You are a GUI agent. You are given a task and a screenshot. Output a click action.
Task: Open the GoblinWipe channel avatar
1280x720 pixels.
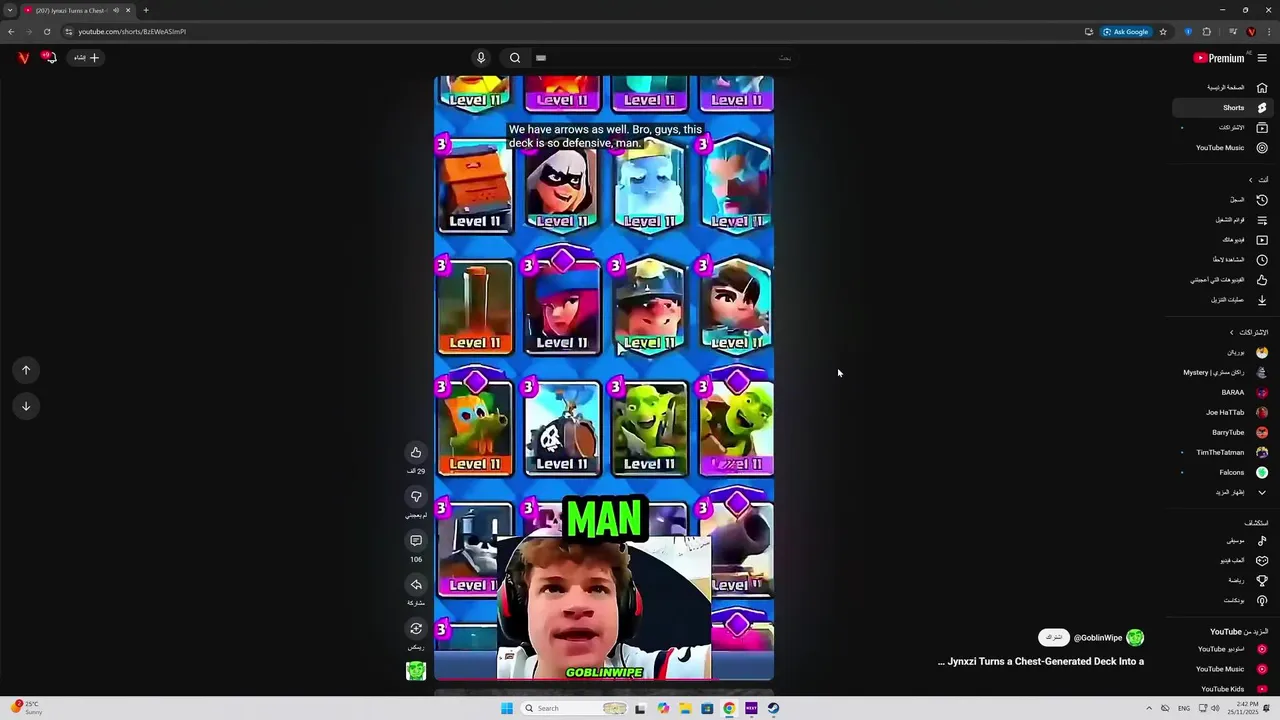pos(1135,637)
